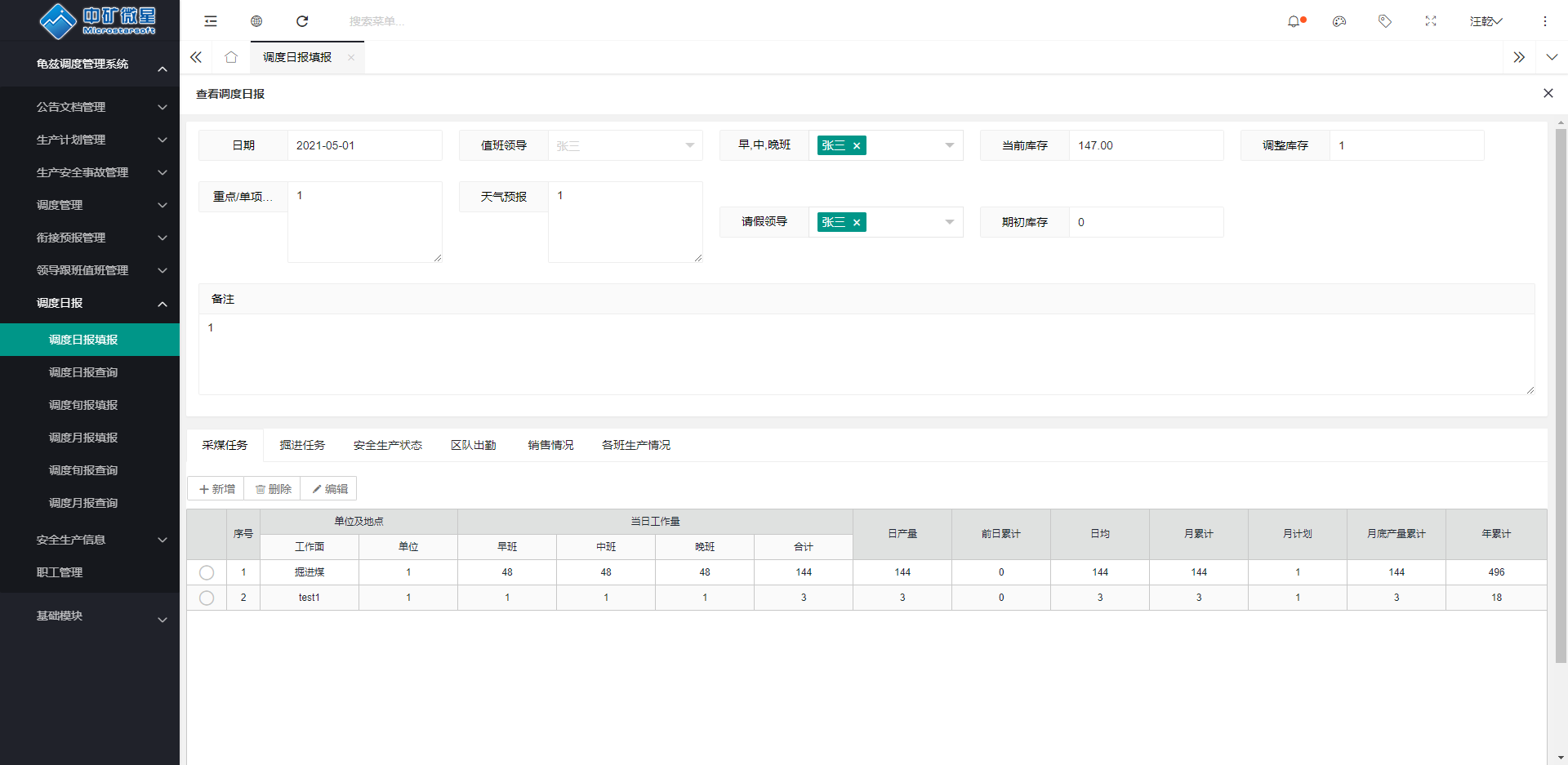Close the 查看调度日报 panel

(1548, 93)
